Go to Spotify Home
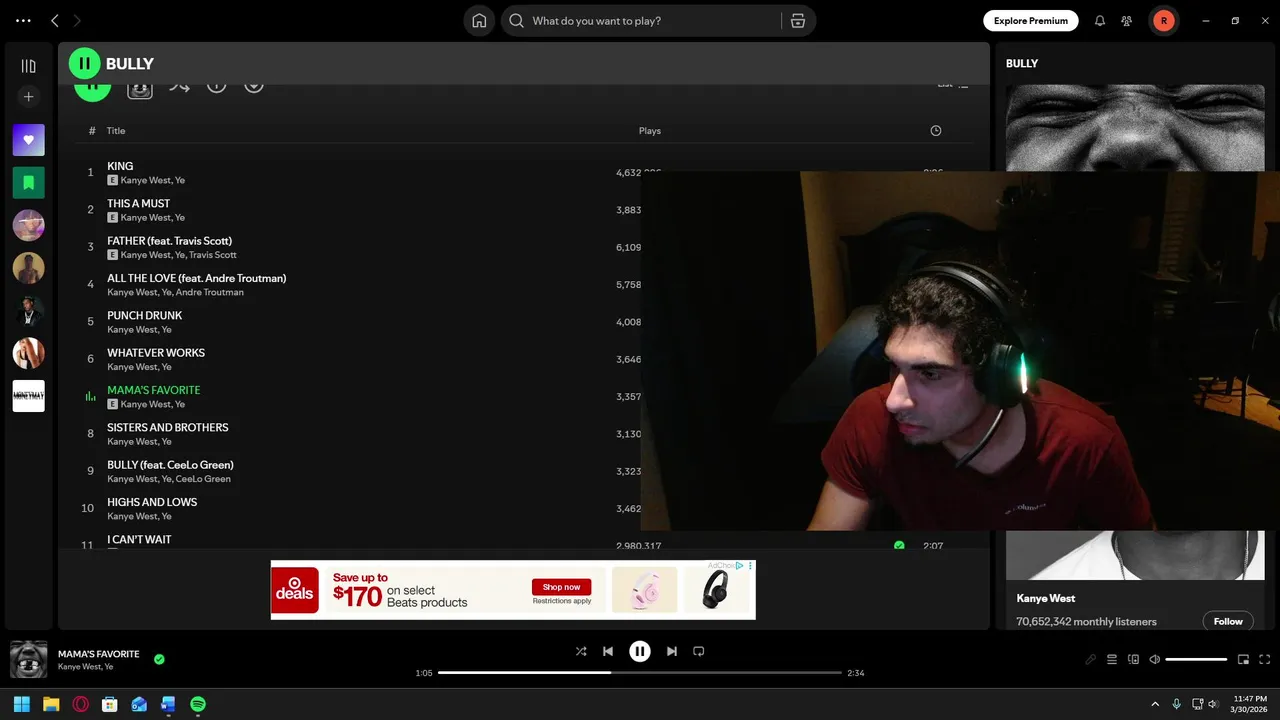This screenshot has height=720, width=1280. click(479, 21)
